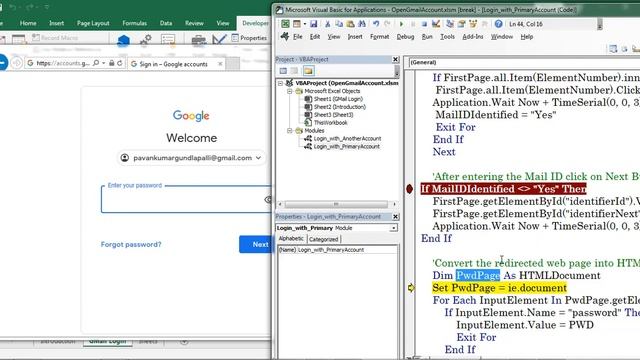Click the Copy icon in VBA toolbar
Screen dimensions: 640x360
coord(339,24)
